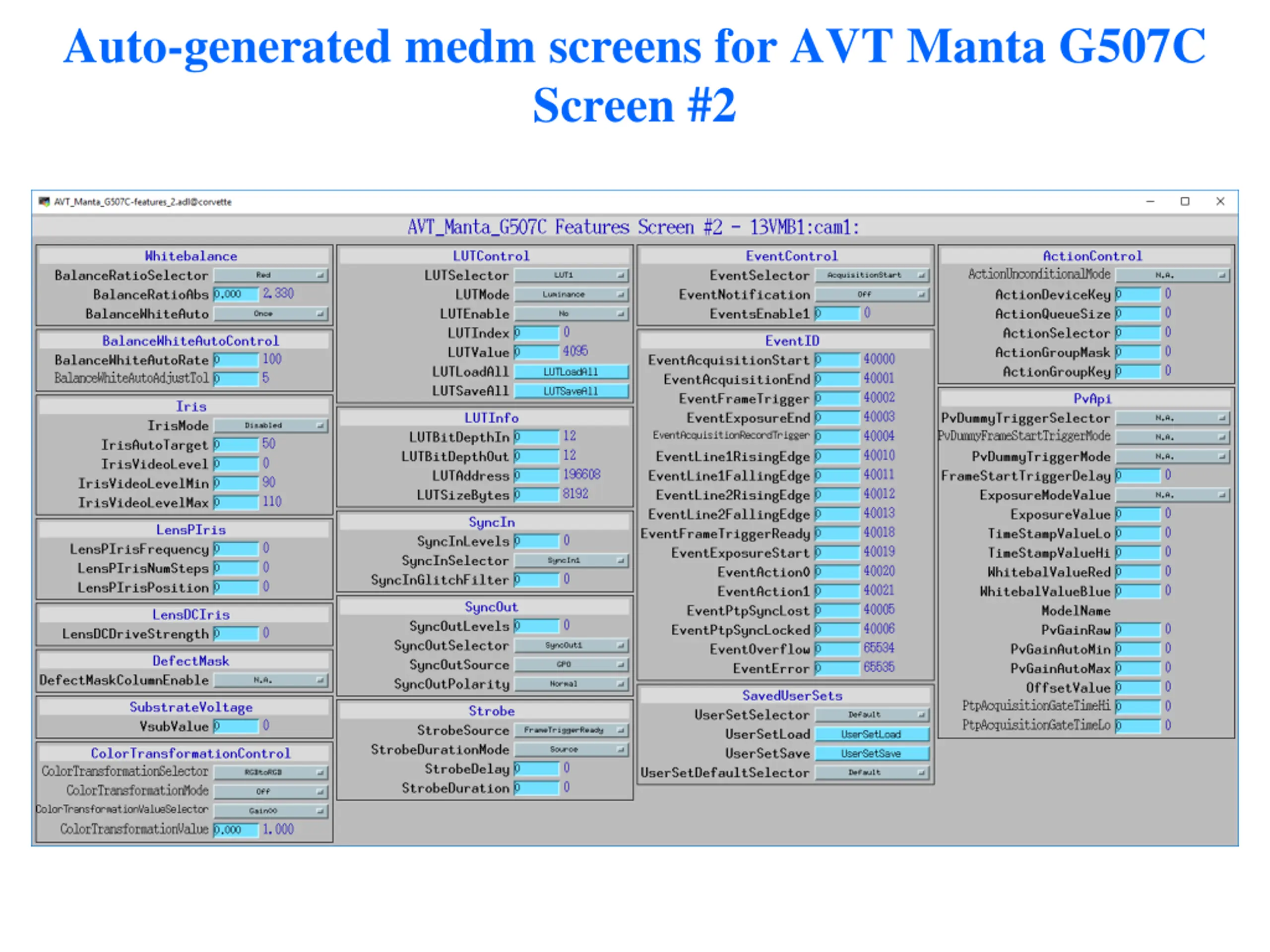This screenshot has width=1270, height=952.
Task: Click the IrisAutoTarget input field
Action: [236, 445]
